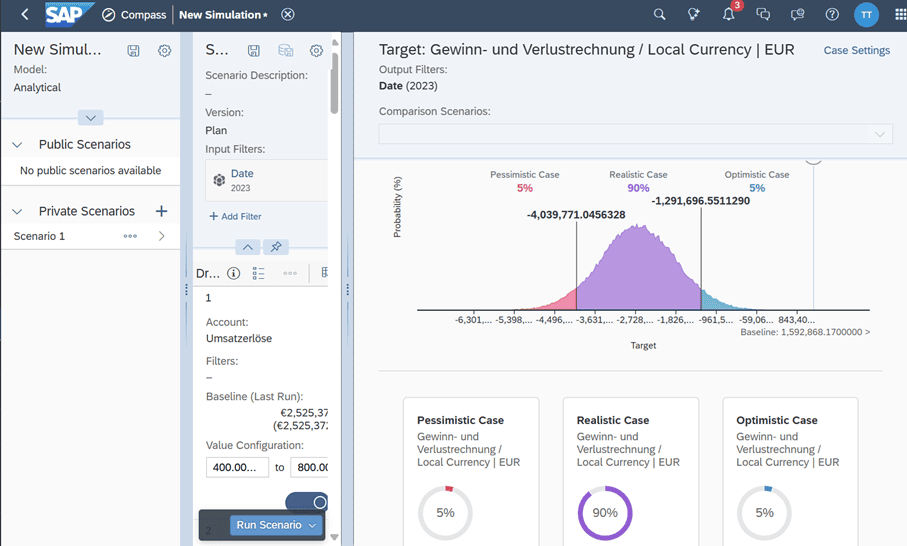907x546 pixels.
Task: Click the Realistic Case 90% donut chart
Action: click(605, 513)
